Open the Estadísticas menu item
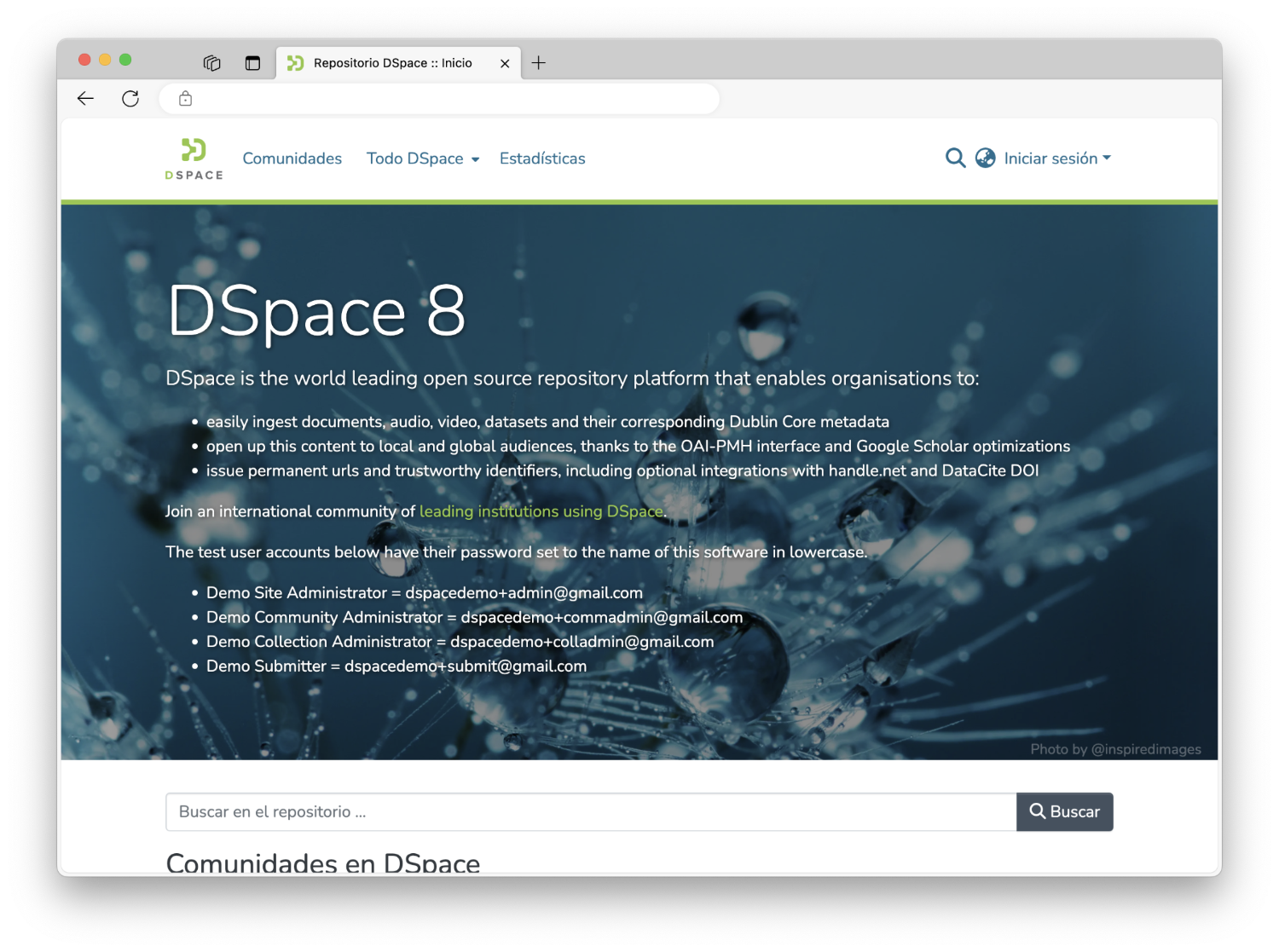 [x=542, y=159]
